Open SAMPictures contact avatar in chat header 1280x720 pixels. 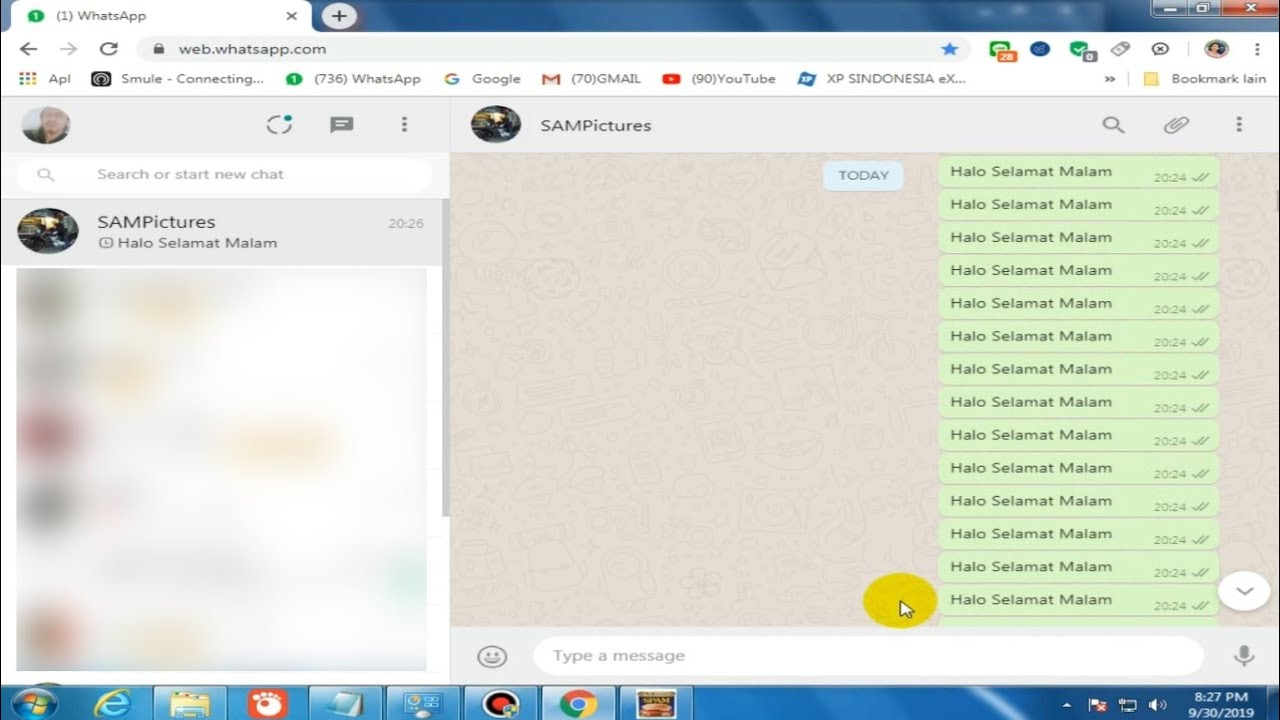point(496,125)
